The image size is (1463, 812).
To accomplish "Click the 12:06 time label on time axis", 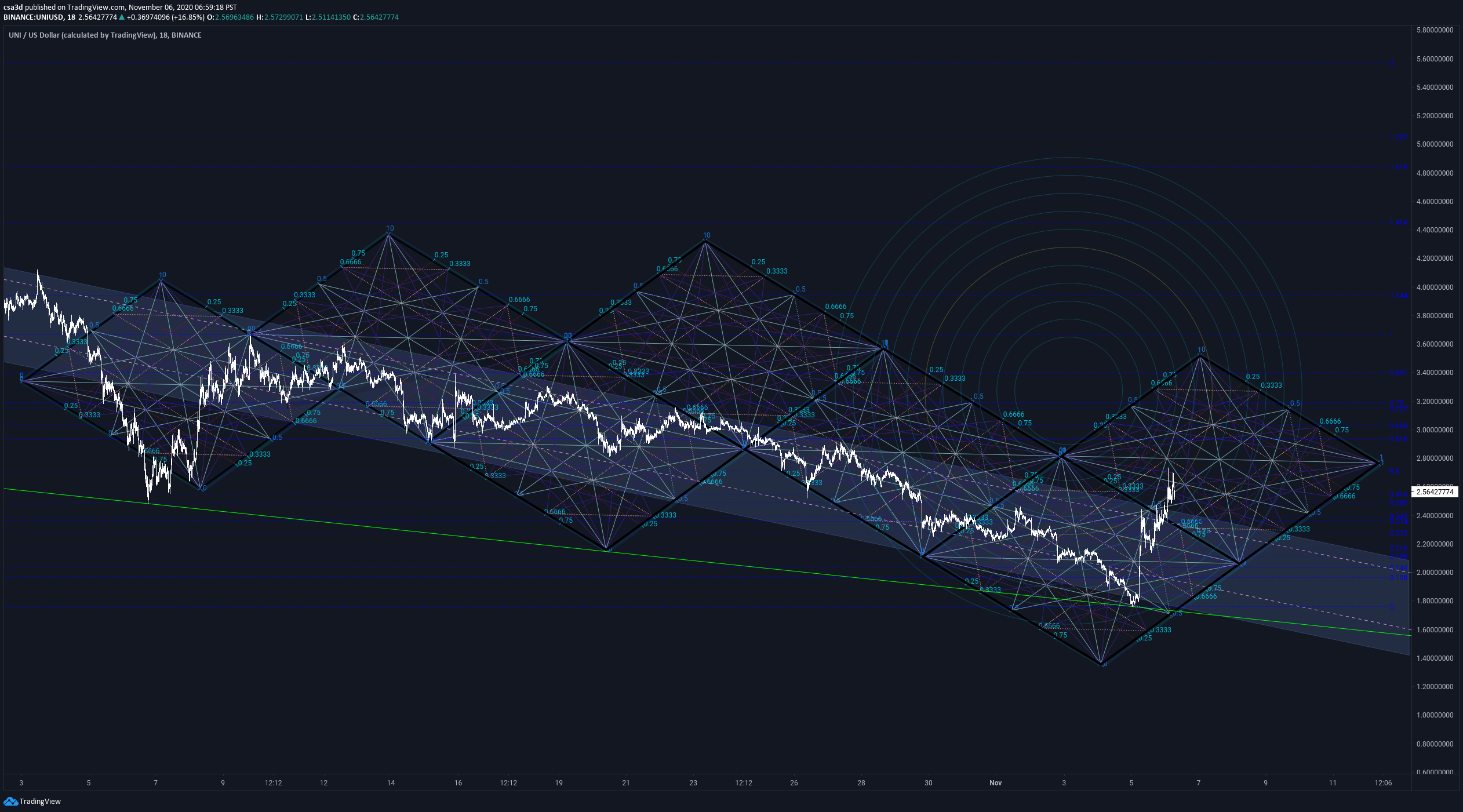I will [1383, 783].
